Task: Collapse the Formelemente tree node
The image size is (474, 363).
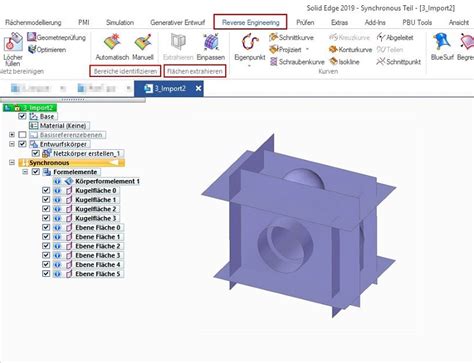Action: tap(25, 172)
